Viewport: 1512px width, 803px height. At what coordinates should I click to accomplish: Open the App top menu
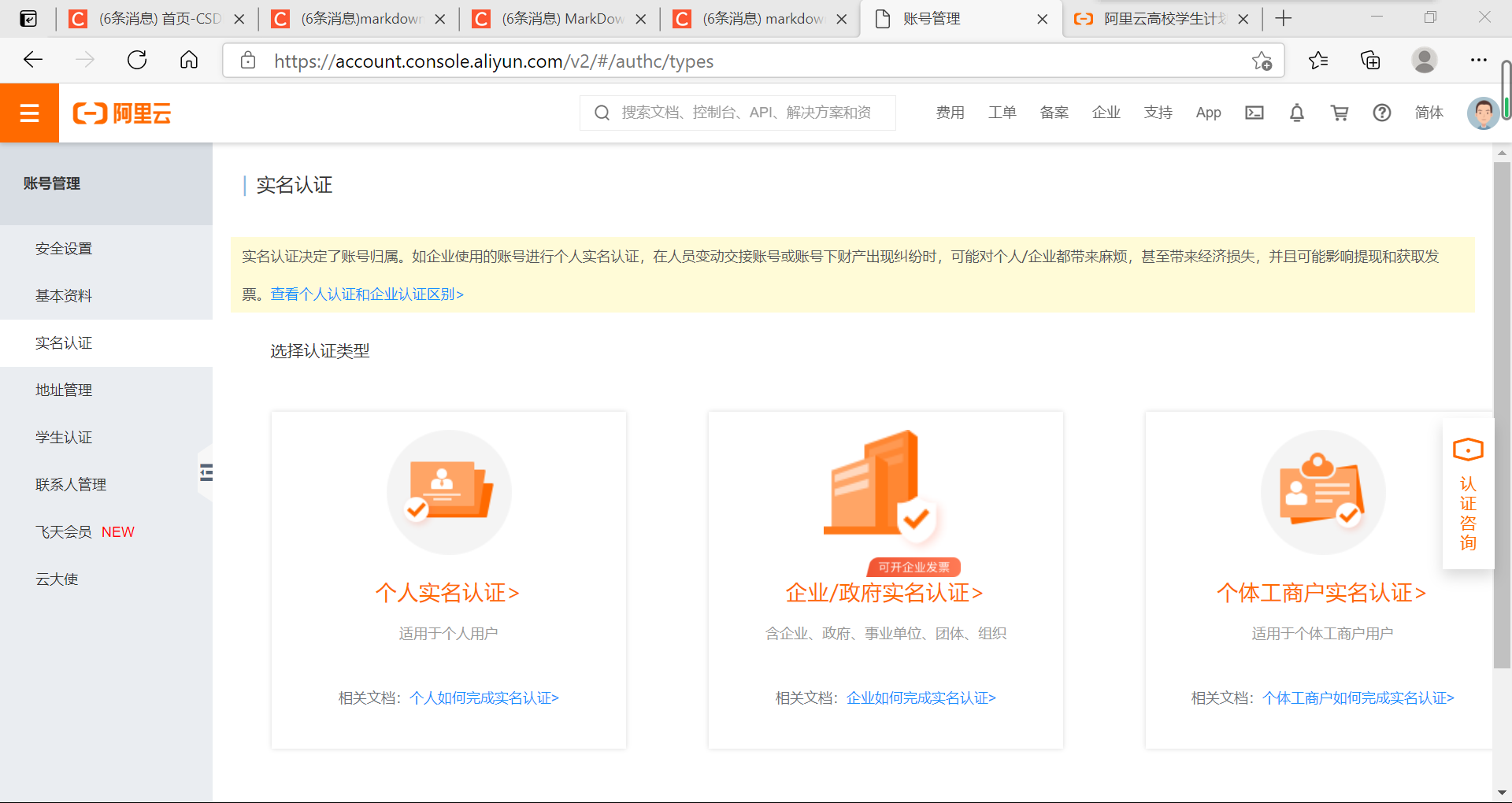click(x=1208, y=113)
